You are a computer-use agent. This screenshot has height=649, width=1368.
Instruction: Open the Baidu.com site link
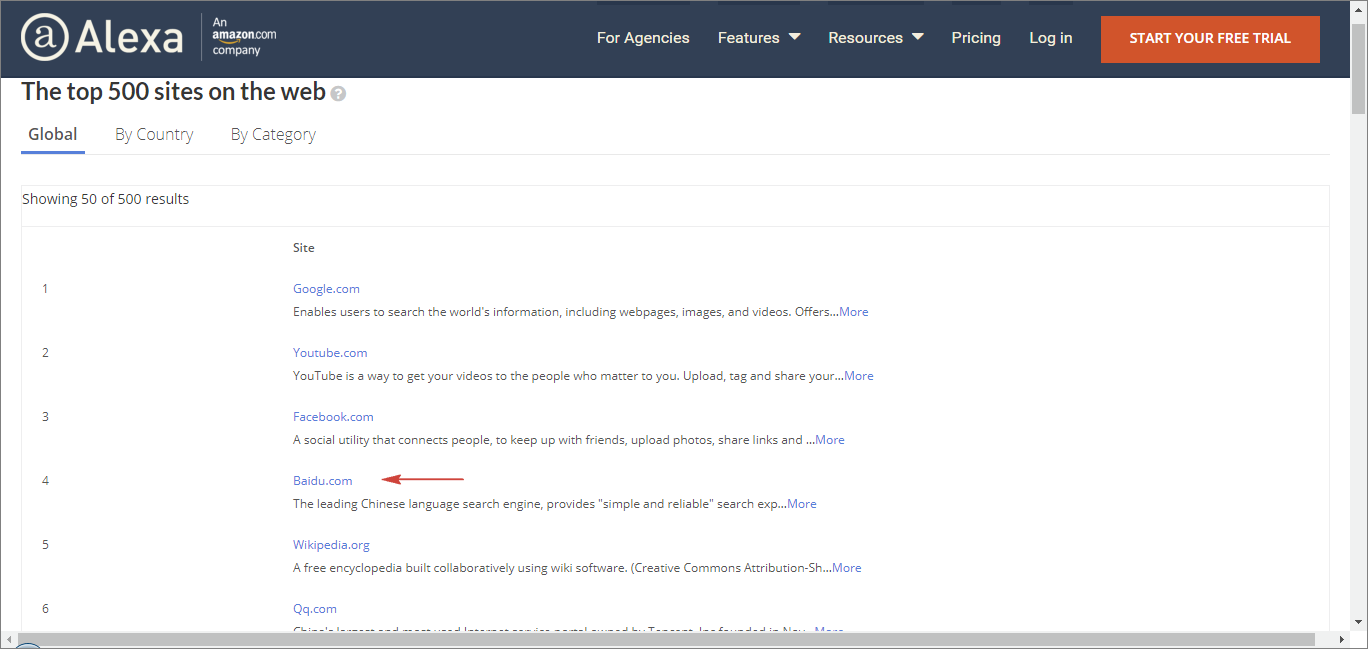[x=323, y=481]
